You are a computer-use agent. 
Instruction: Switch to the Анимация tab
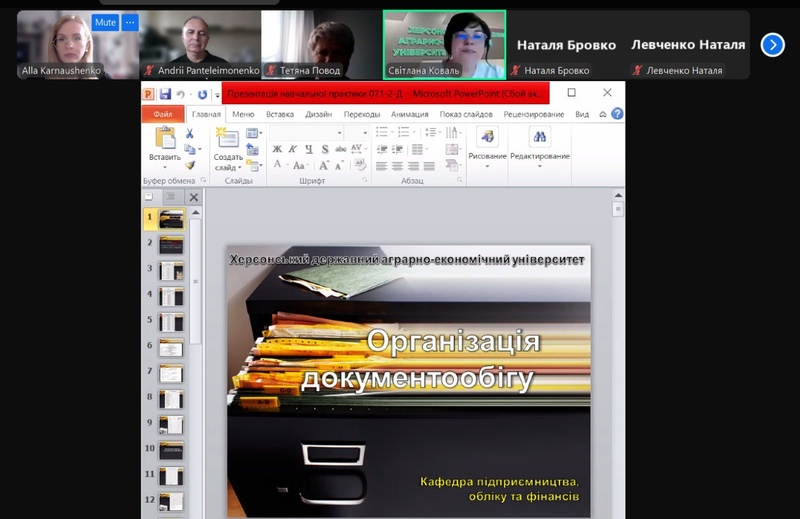[409, 114]
